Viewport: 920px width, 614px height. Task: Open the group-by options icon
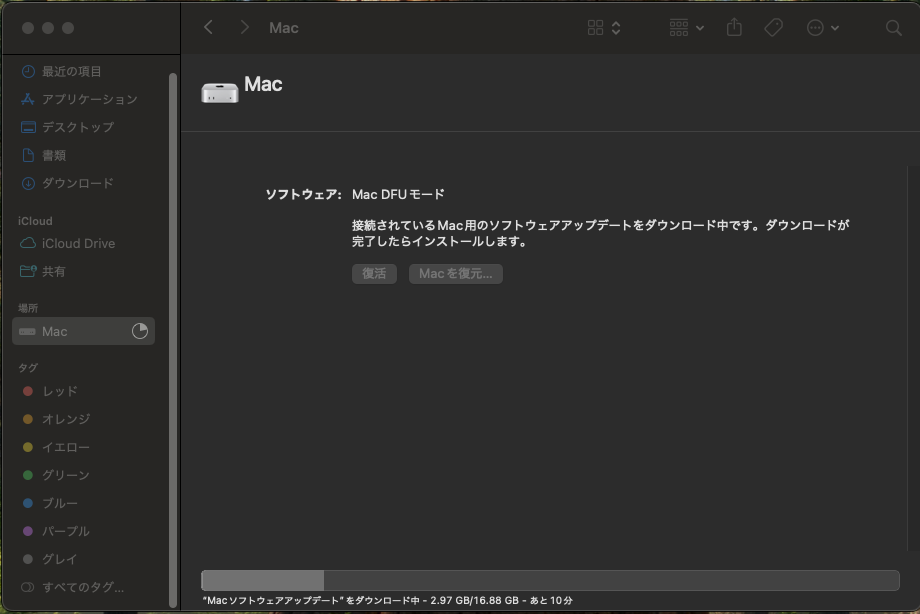point(679,28)
